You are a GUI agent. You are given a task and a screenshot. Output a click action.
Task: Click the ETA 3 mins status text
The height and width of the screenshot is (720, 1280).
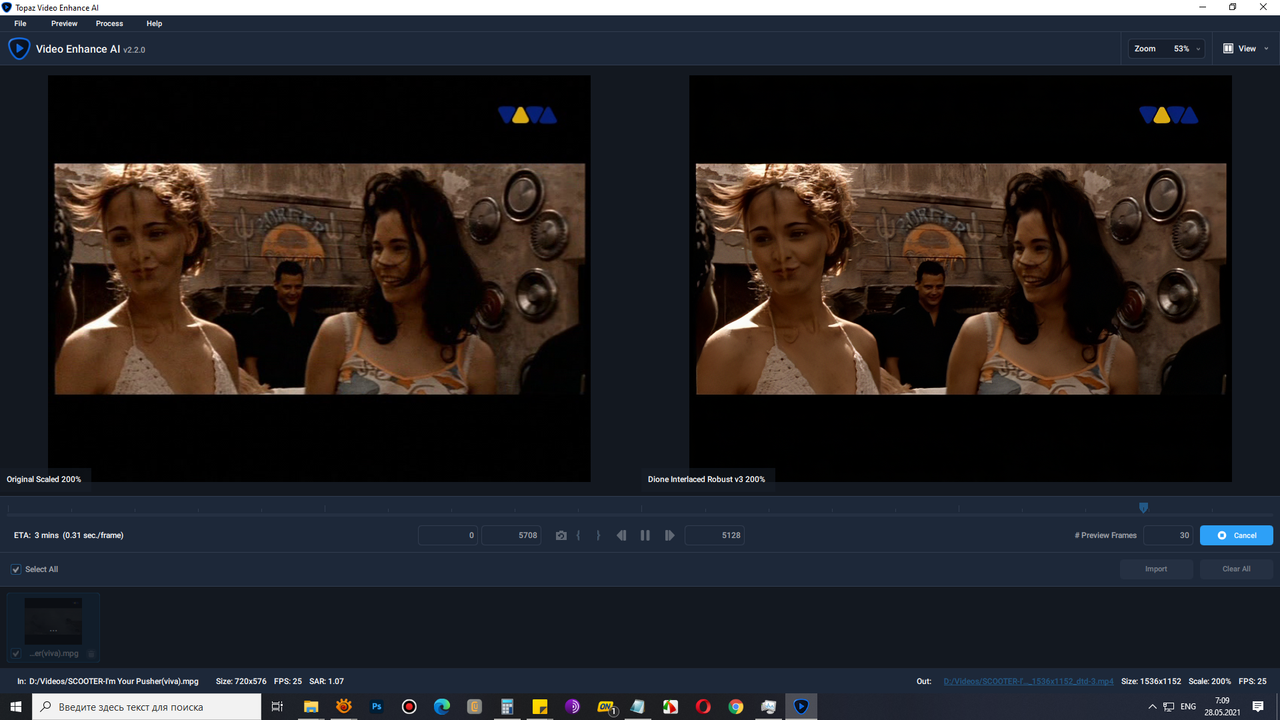[x=69, y=535]
